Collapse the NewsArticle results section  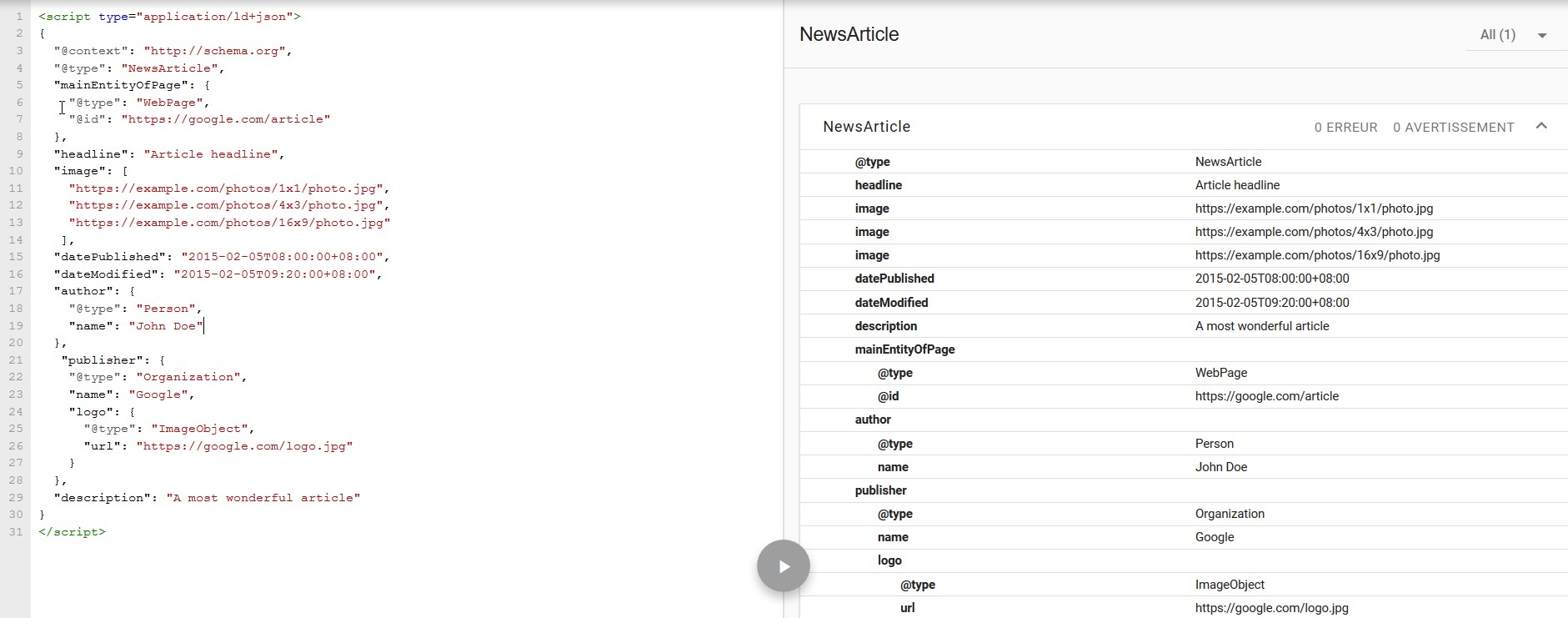pyautogui.click(x=1540, y=127)
